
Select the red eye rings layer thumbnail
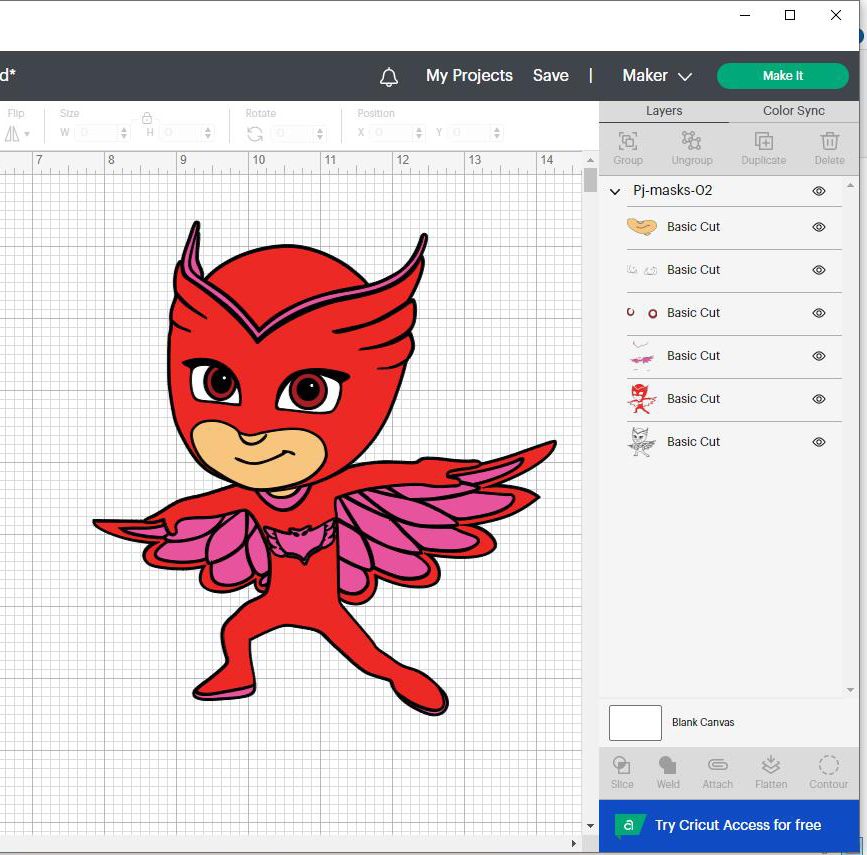pos(641,313)
